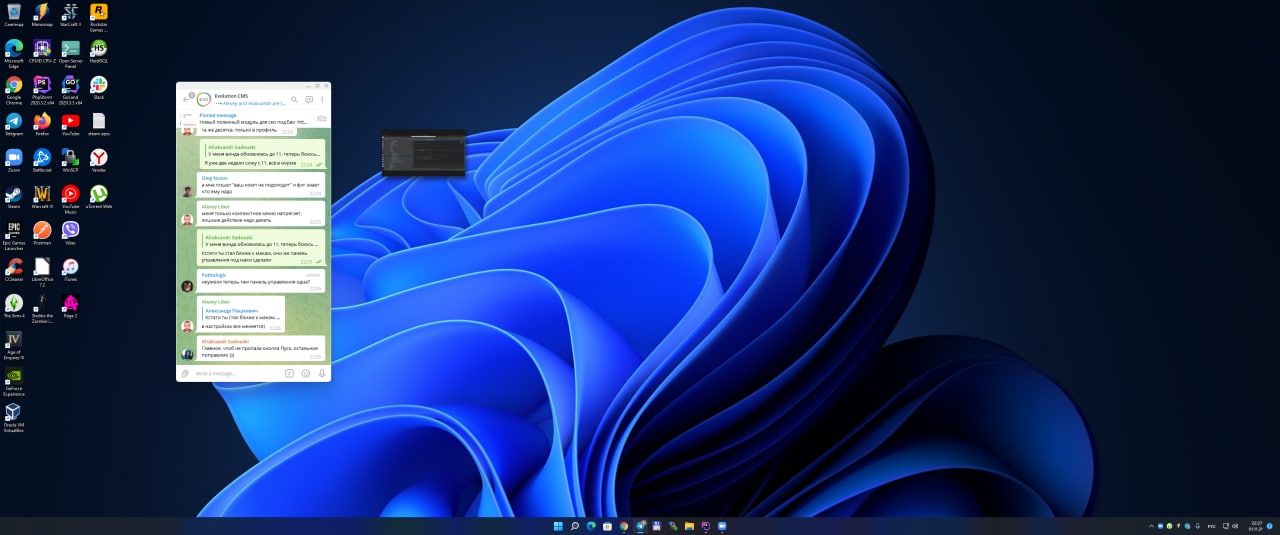This screenshot has width=1280, height=535.
Task: Launch Warcraft III from the desktop
Action: coord(42,197)
